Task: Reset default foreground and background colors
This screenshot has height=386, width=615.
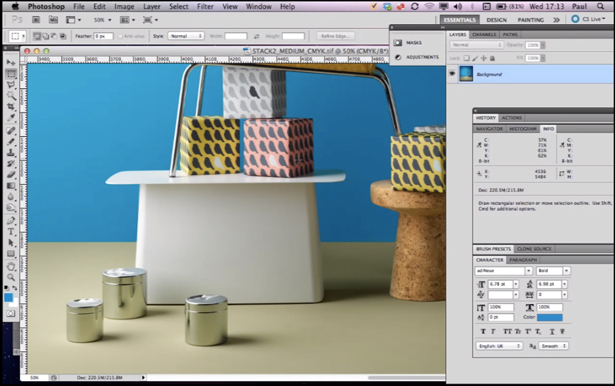Action: pyautogui.click(x=7, y=288)
